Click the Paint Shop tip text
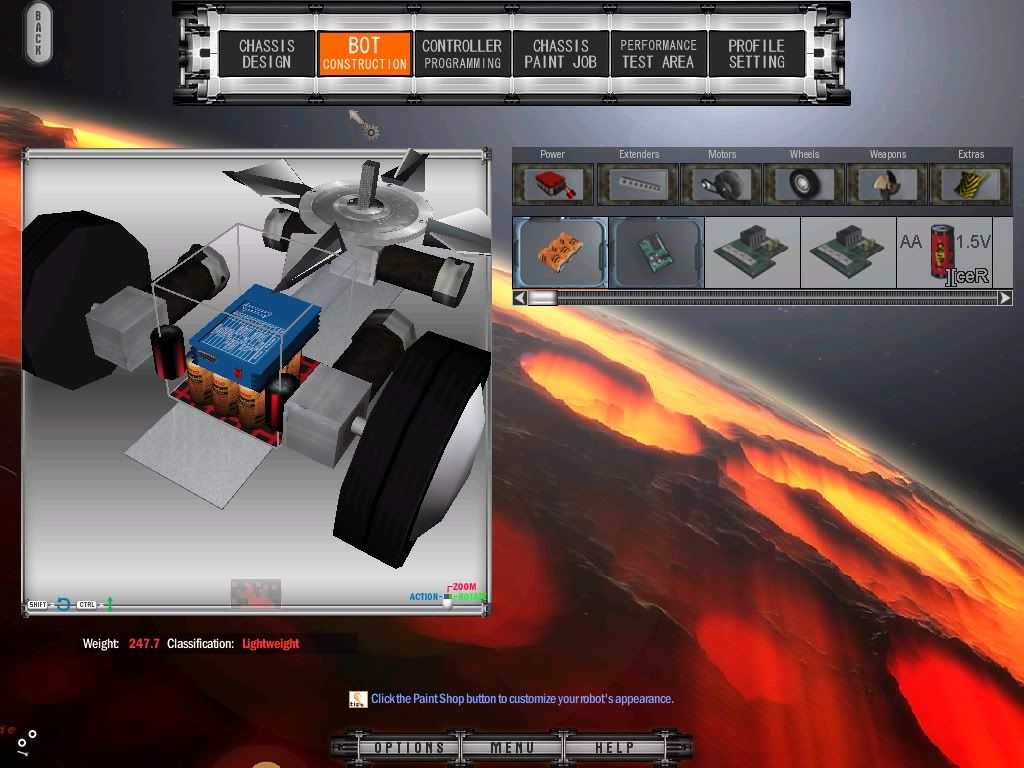This screenshot has width=1024, height=768. tap(522, 699)
